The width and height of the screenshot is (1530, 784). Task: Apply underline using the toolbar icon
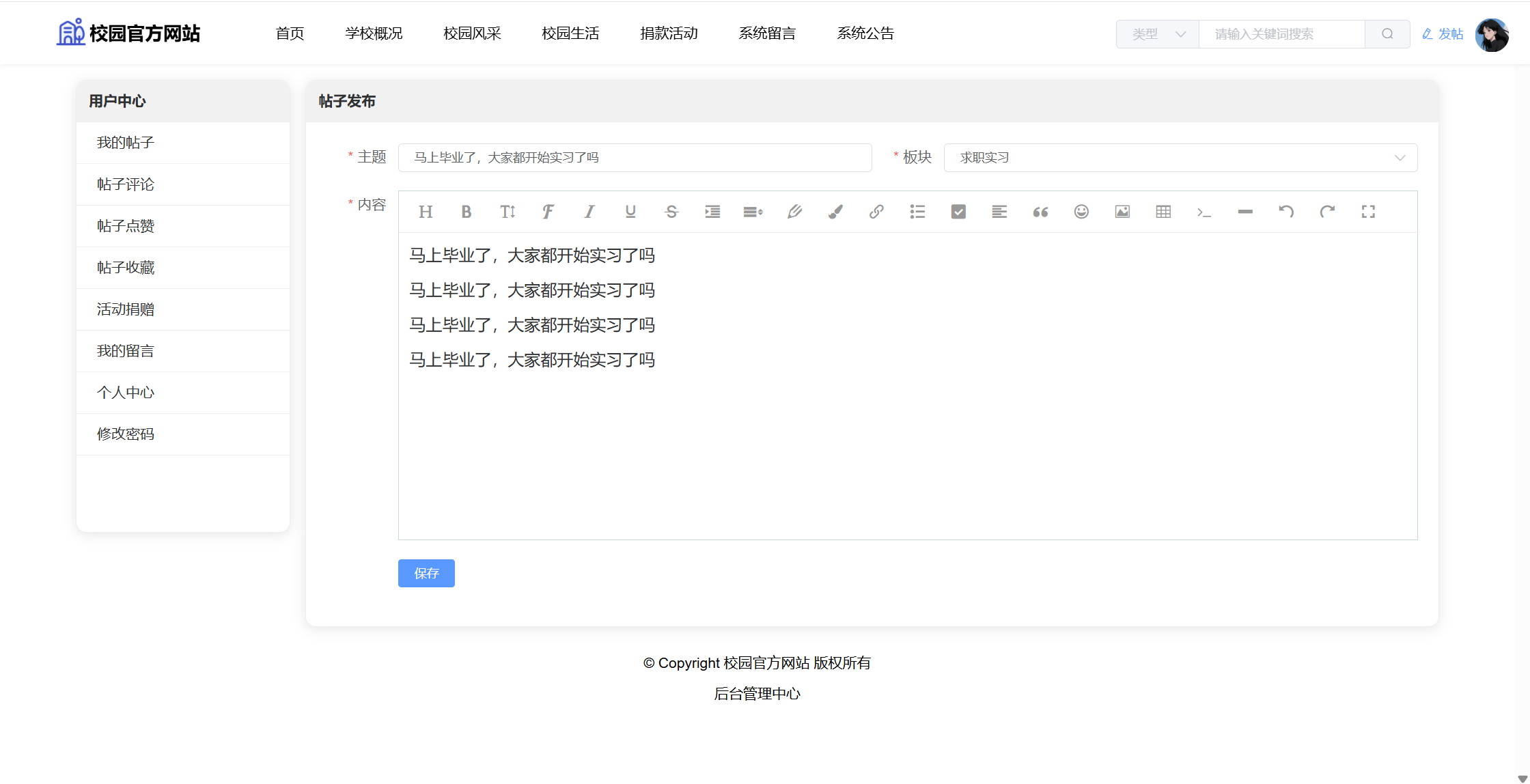[x=630, y=212]
